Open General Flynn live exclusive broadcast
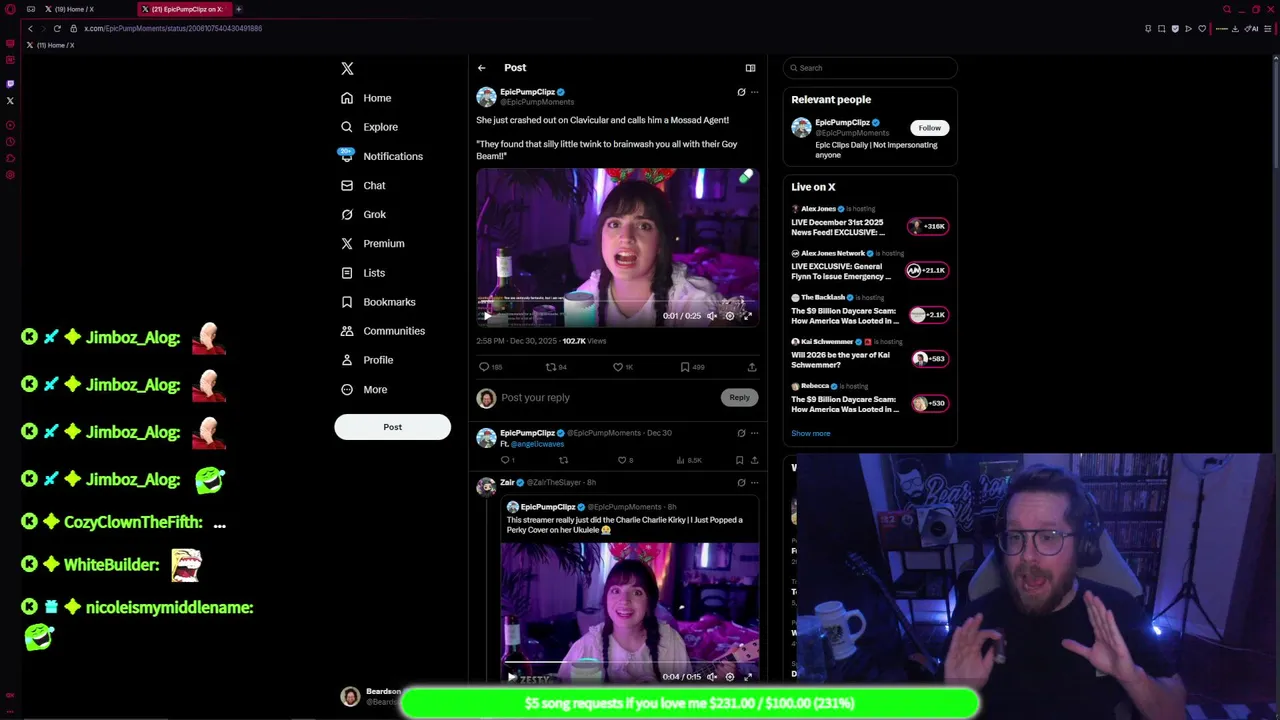This screenshot has width=1280, height=720. [869, 266]
